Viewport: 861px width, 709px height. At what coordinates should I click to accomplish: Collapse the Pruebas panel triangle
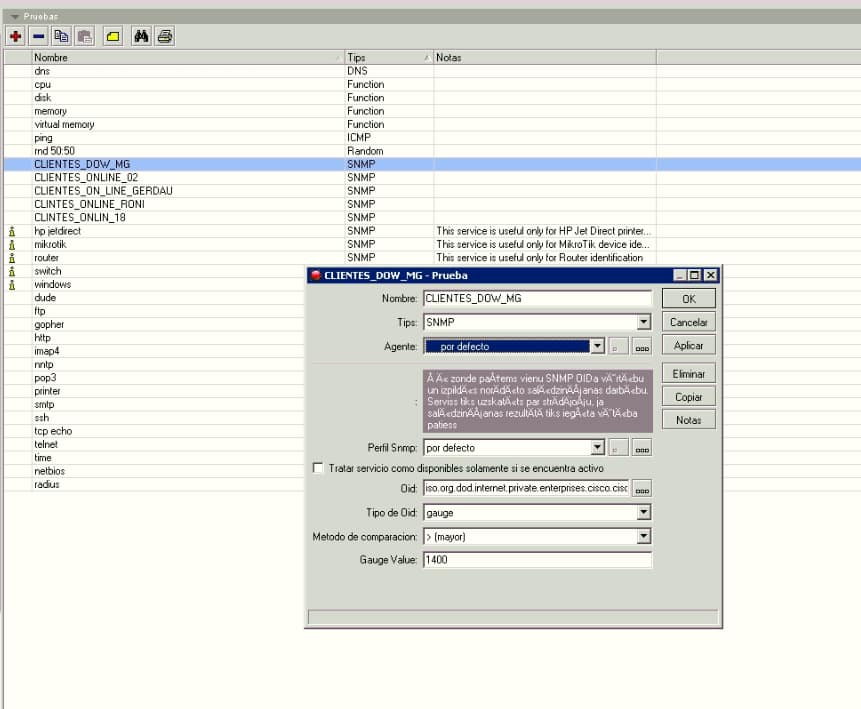click(14, 17)
